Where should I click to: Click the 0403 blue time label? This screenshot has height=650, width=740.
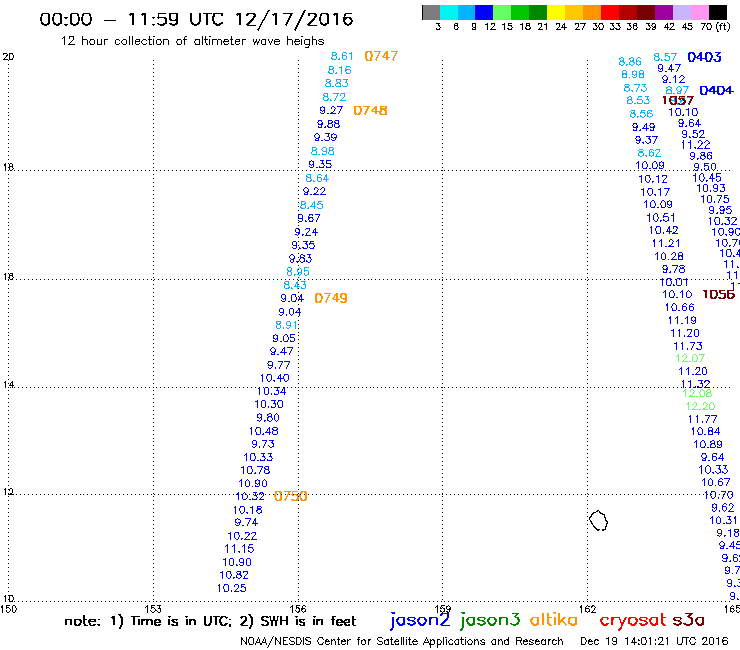pos(704,57)
